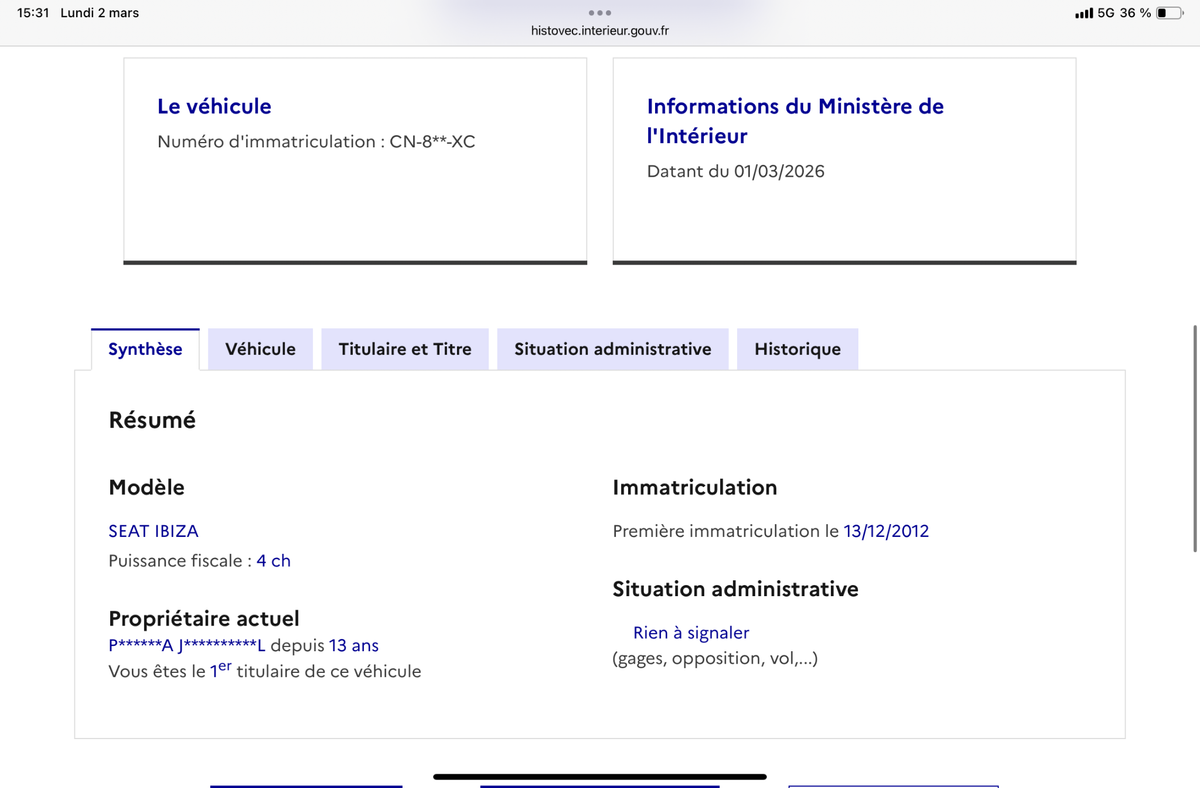1200x788 pixels.
Task: Click the 13/12/2012 registration date
Action: click(x=886, y=531)
